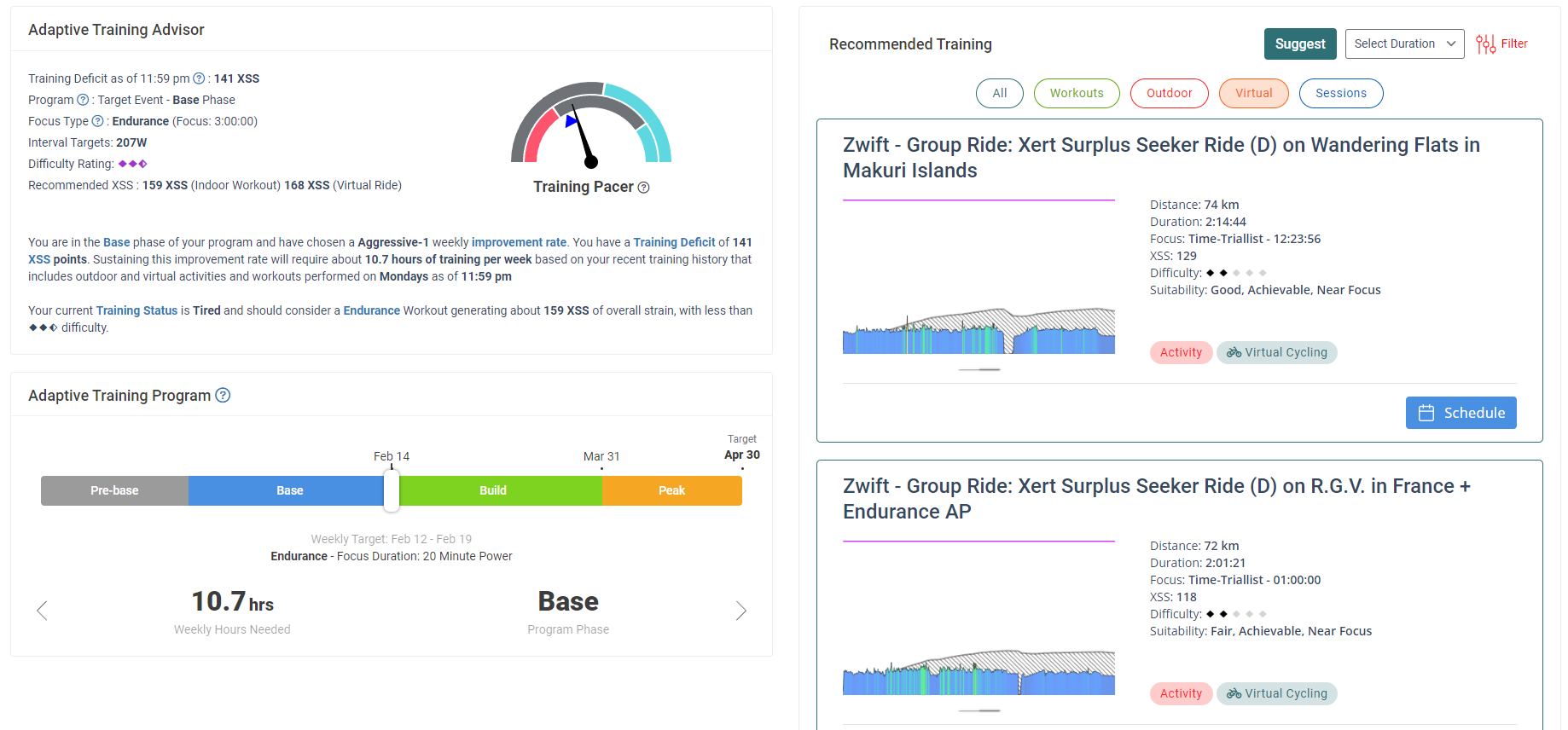Click the Focus Type help icon
Image resolution: width=1568 pixels, height=730 pixels.
tap(97, 121)
